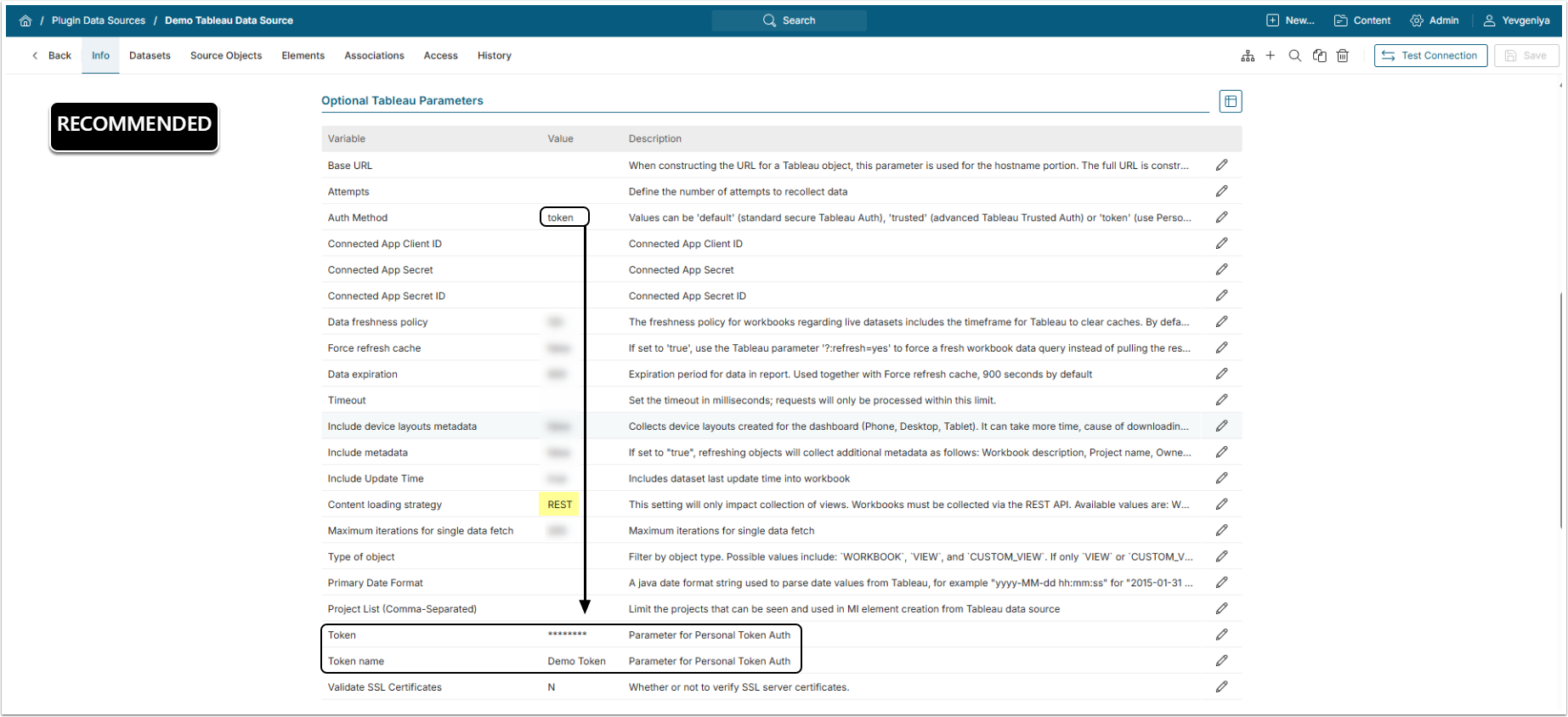Click the top Search field
1568x717 pixels.
(789, 20)
